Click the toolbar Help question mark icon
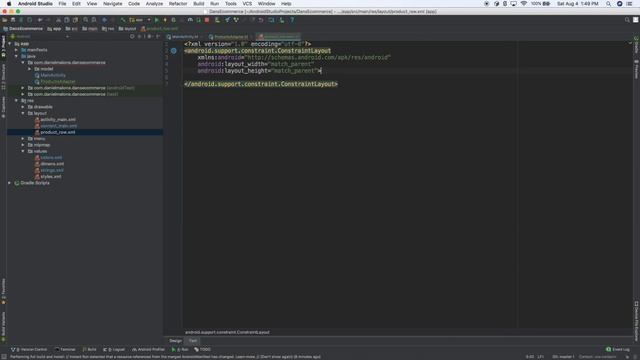The width and height of the screenshot is (640, 360). click(x=292, y=20)
